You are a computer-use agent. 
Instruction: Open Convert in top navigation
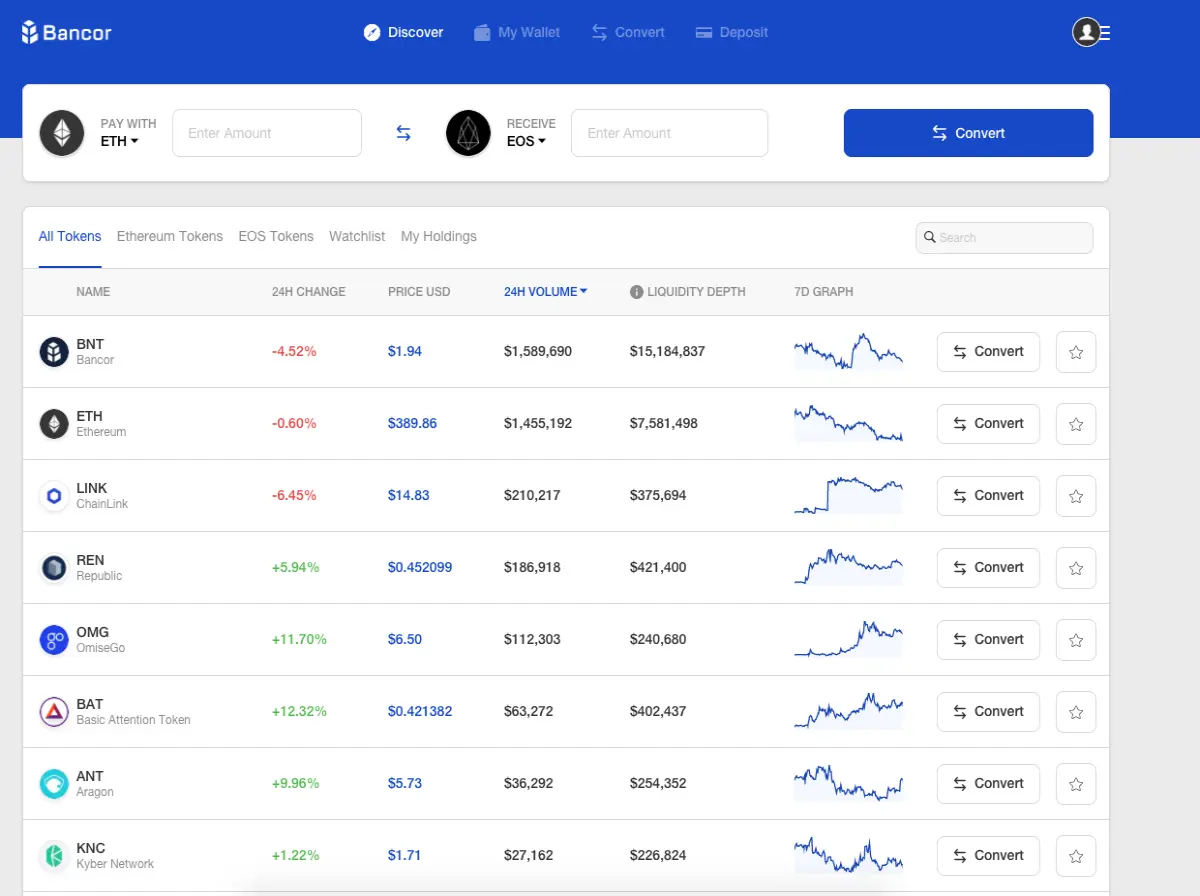click(x=628, y=32)
